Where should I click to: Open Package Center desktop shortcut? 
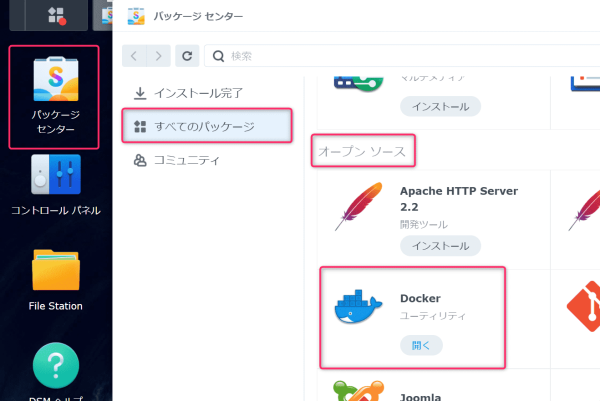click(55, 96)
